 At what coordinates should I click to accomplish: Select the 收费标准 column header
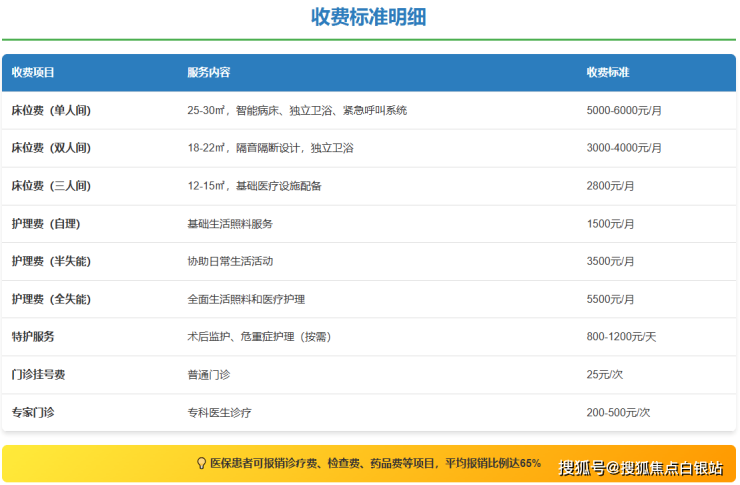[608, 73]
